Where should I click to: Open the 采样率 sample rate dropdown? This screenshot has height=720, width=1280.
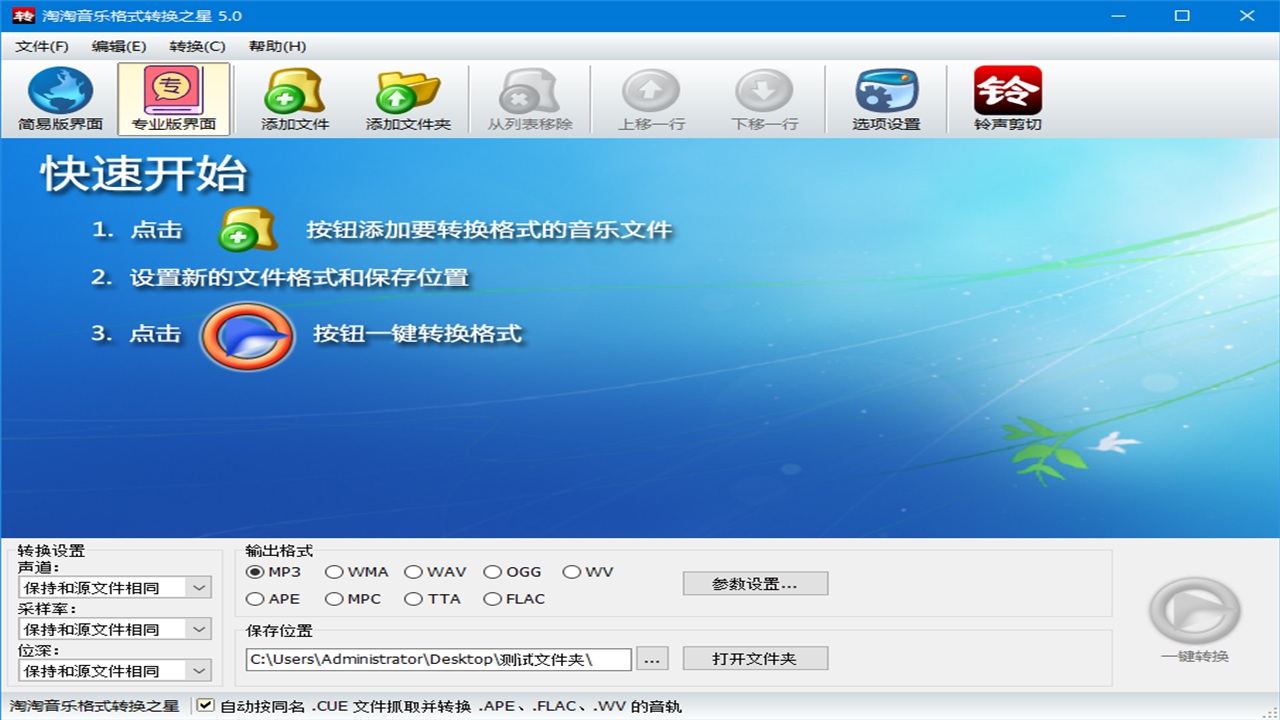point(199,629)
